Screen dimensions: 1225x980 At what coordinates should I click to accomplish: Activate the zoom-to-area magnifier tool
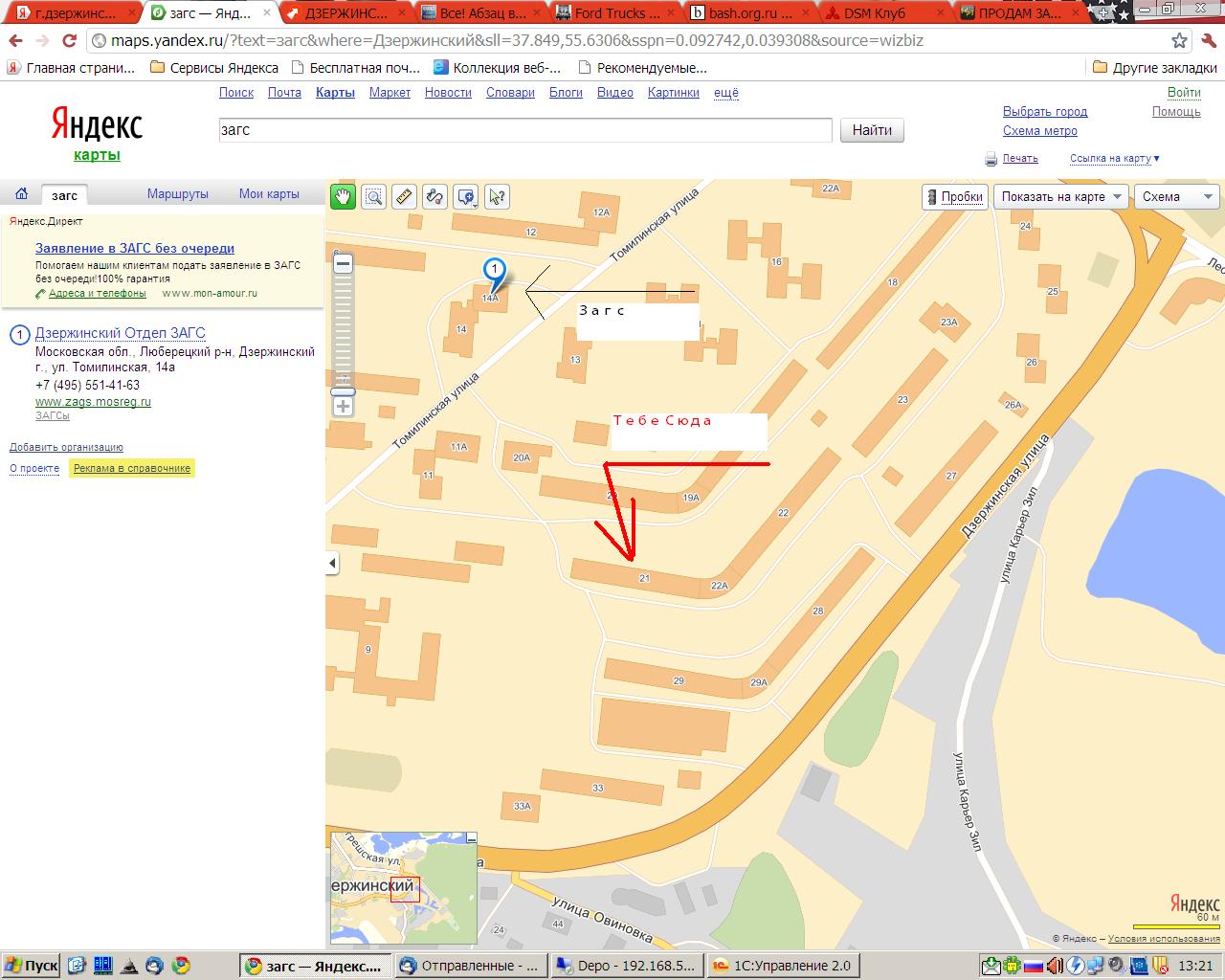[373, 197]
